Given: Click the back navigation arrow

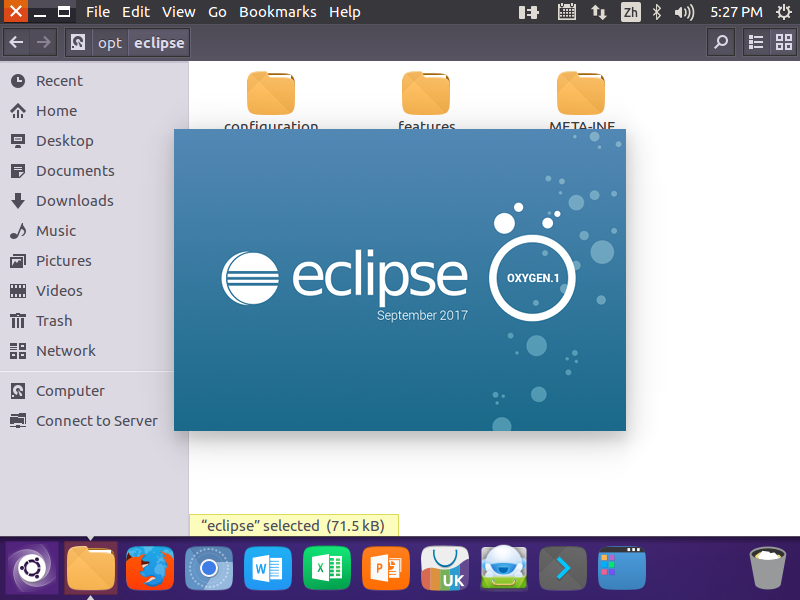Looking at the screenshot, I should click(16, 42).
